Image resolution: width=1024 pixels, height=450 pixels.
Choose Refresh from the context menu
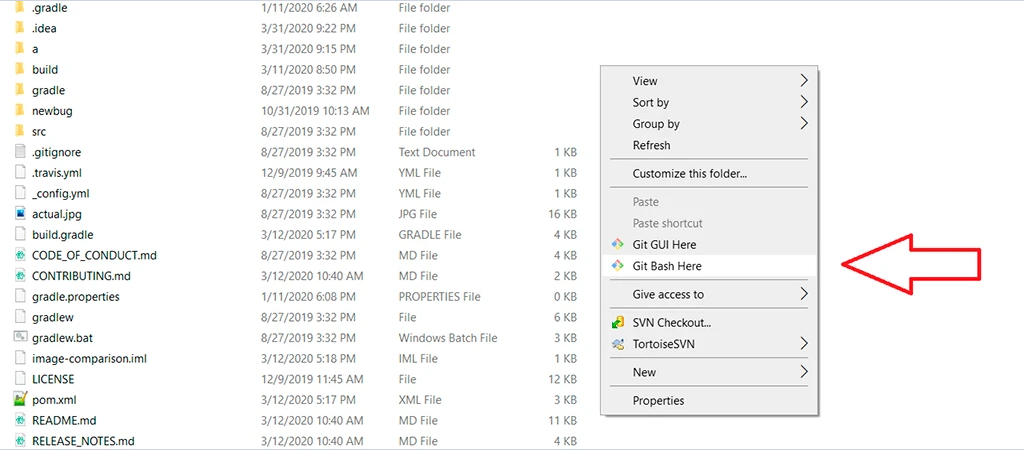tap(651, 146)
